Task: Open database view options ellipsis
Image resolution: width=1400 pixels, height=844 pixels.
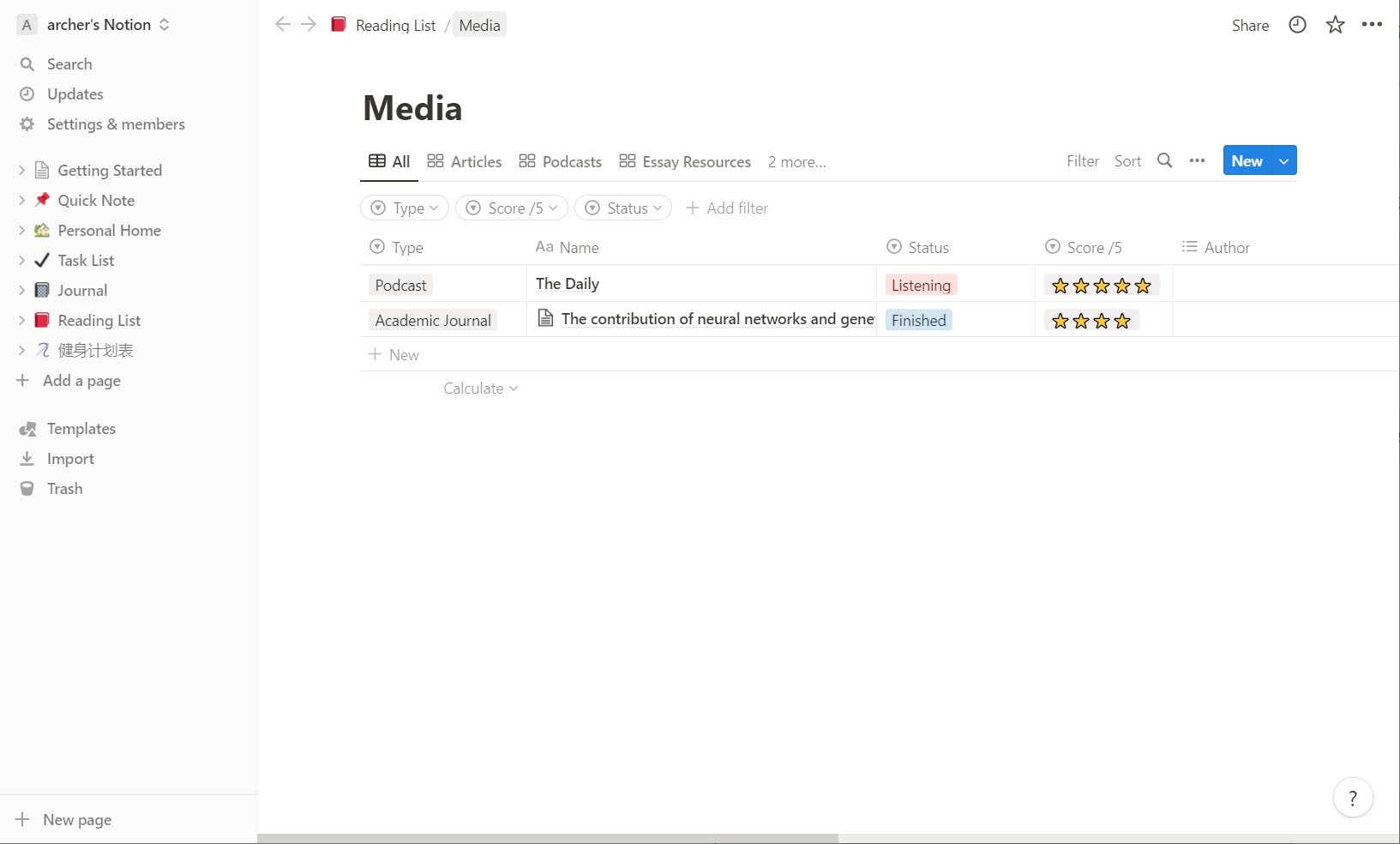Action: (1197, 160)
